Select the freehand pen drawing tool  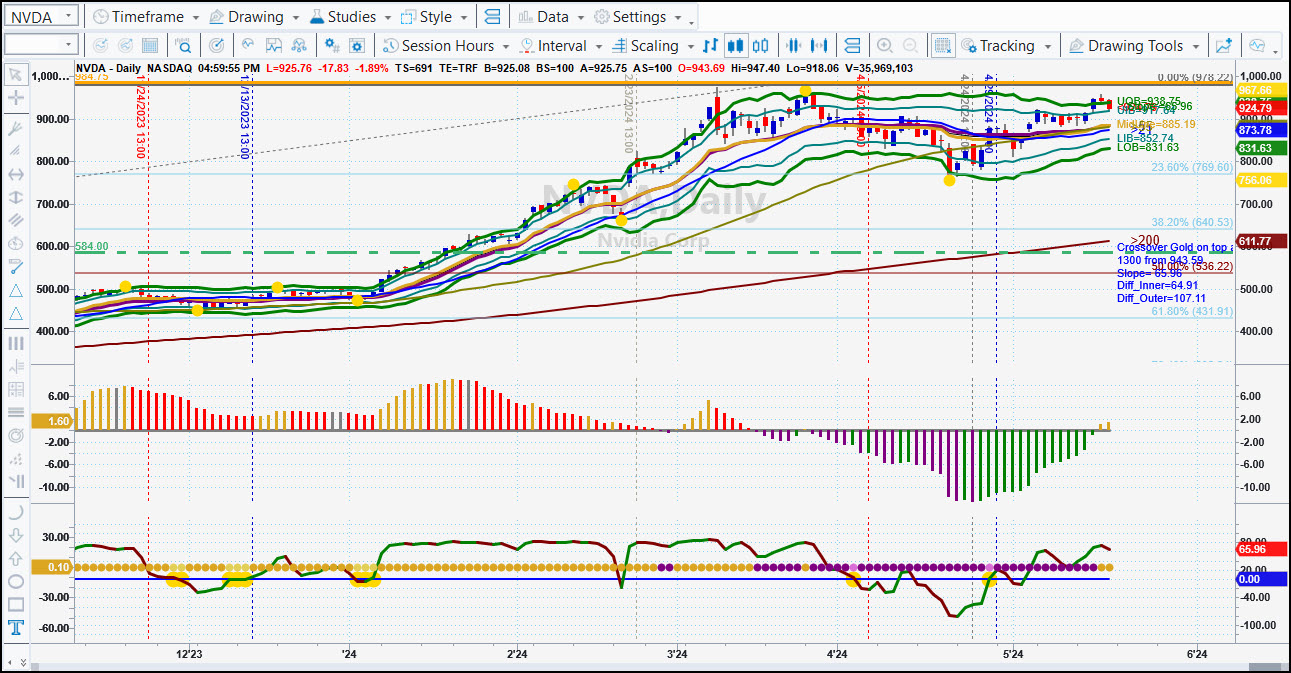click(15, 267)
